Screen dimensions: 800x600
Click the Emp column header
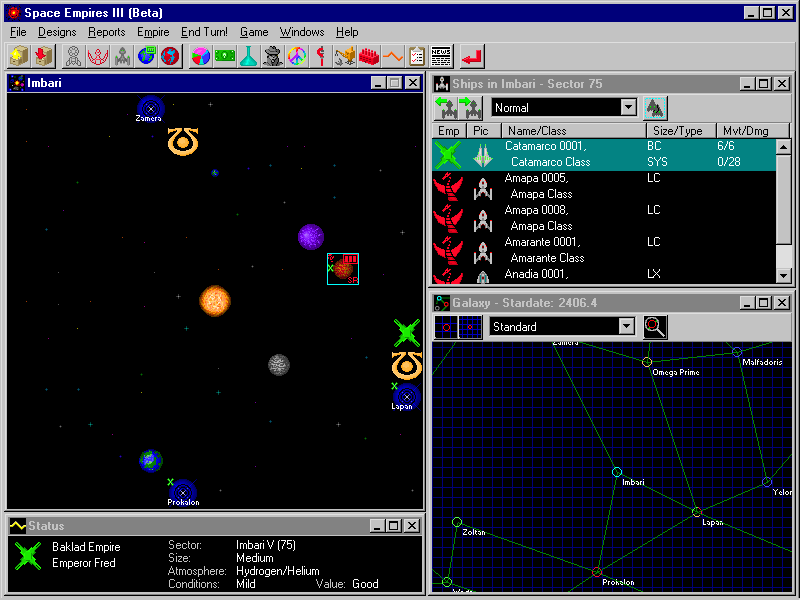[x=449, y=131]
